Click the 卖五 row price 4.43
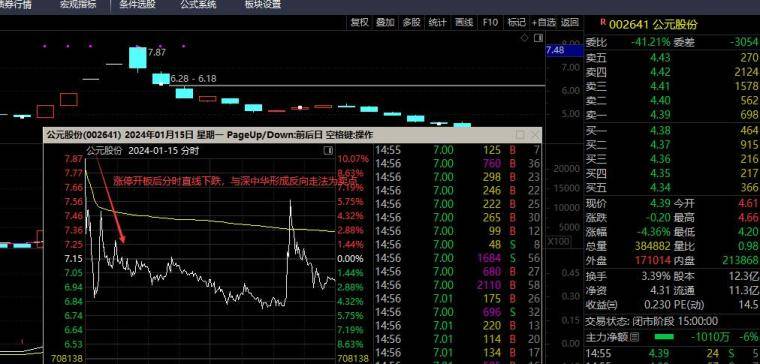Viewport: 760px width, 364px height. point(661,58)
